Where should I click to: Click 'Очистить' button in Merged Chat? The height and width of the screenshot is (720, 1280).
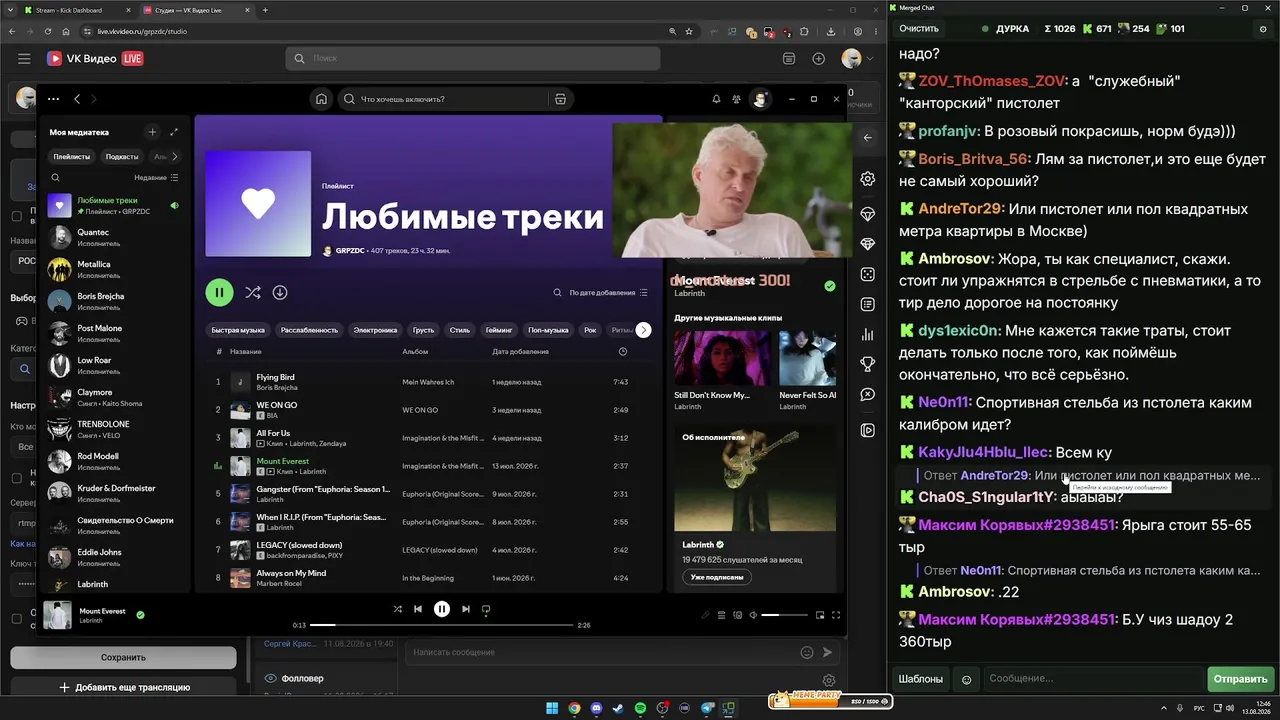(919, 29)
